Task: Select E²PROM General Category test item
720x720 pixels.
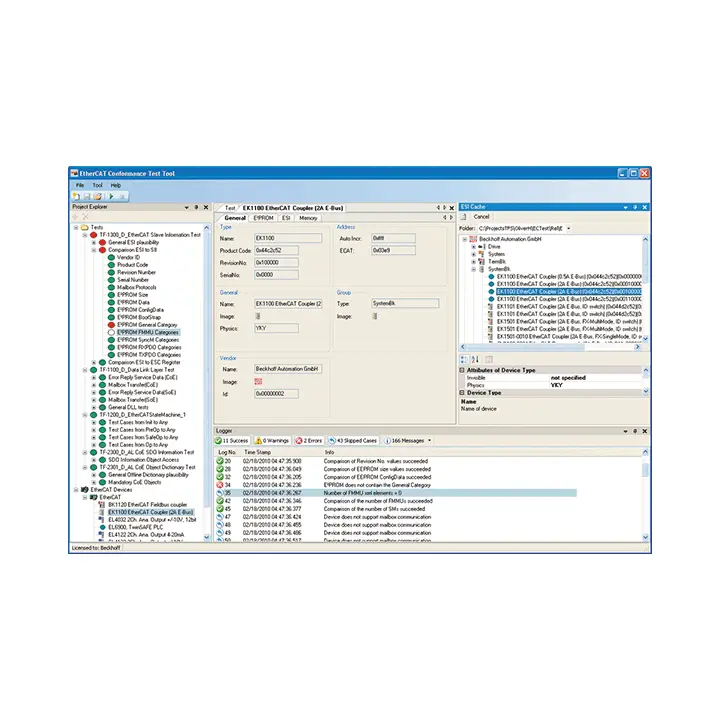Action: point(146,325)
